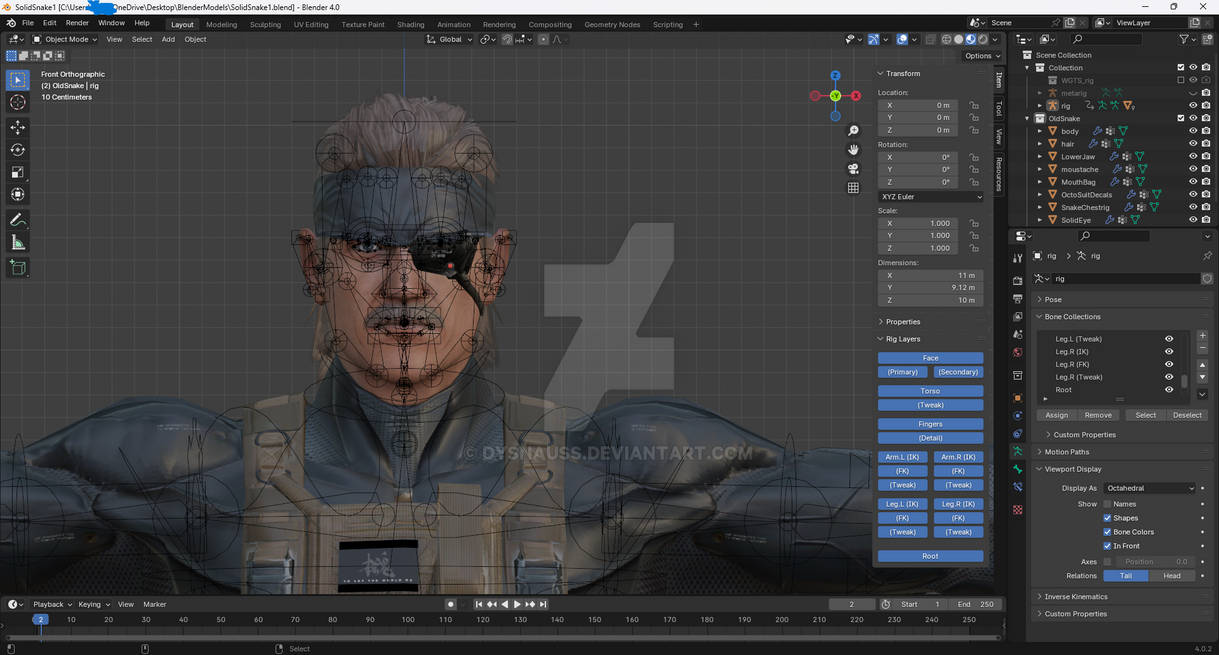Enable the Names checkbox

click(x=1107, y=504)
